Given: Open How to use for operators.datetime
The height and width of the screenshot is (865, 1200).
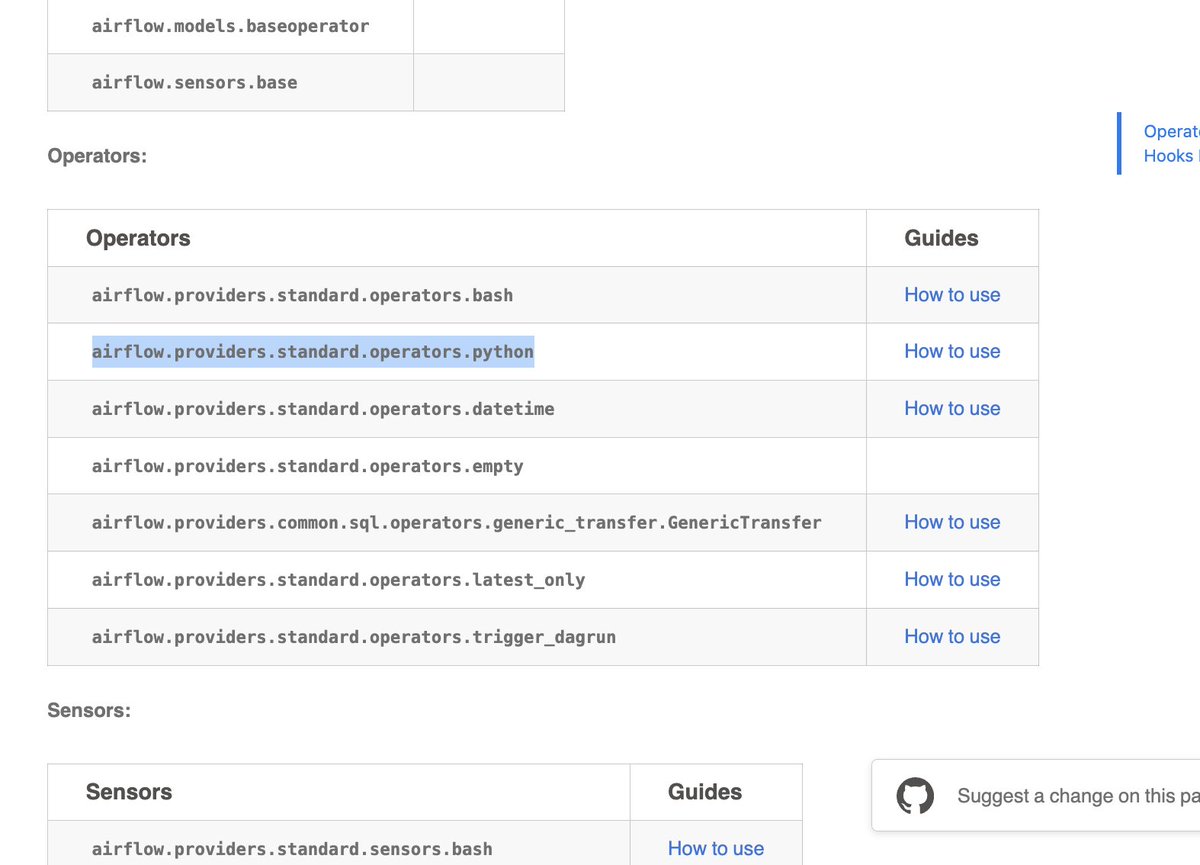Looking at the screenshot, I should tap(952, 408).
